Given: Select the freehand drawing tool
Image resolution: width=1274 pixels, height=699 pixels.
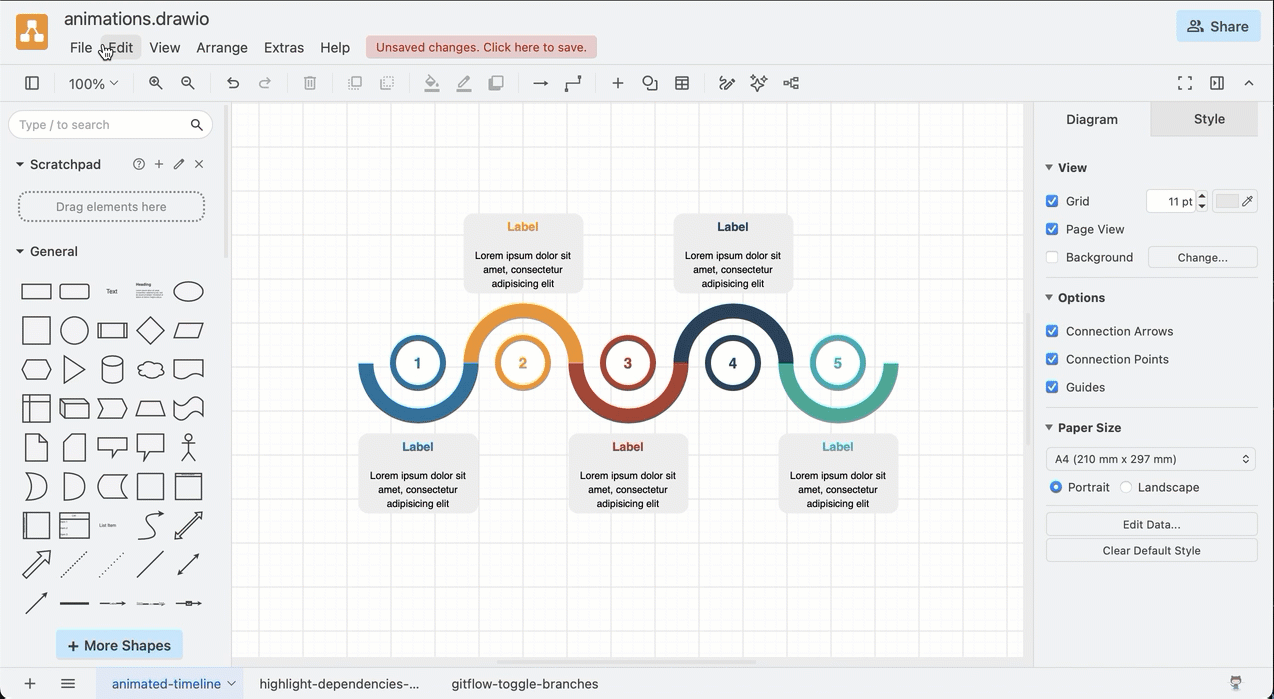Looking at the screenshot, I should click(727, 83).
